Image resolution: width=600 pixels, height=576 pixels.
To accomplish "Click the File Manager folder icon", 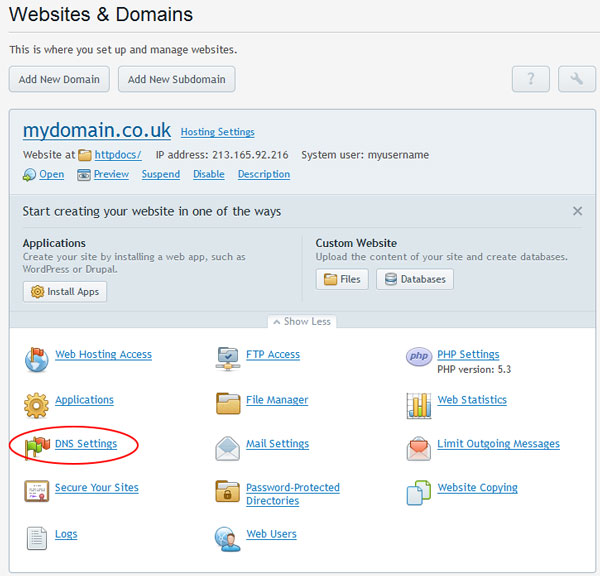I will [x=228, y=404].
